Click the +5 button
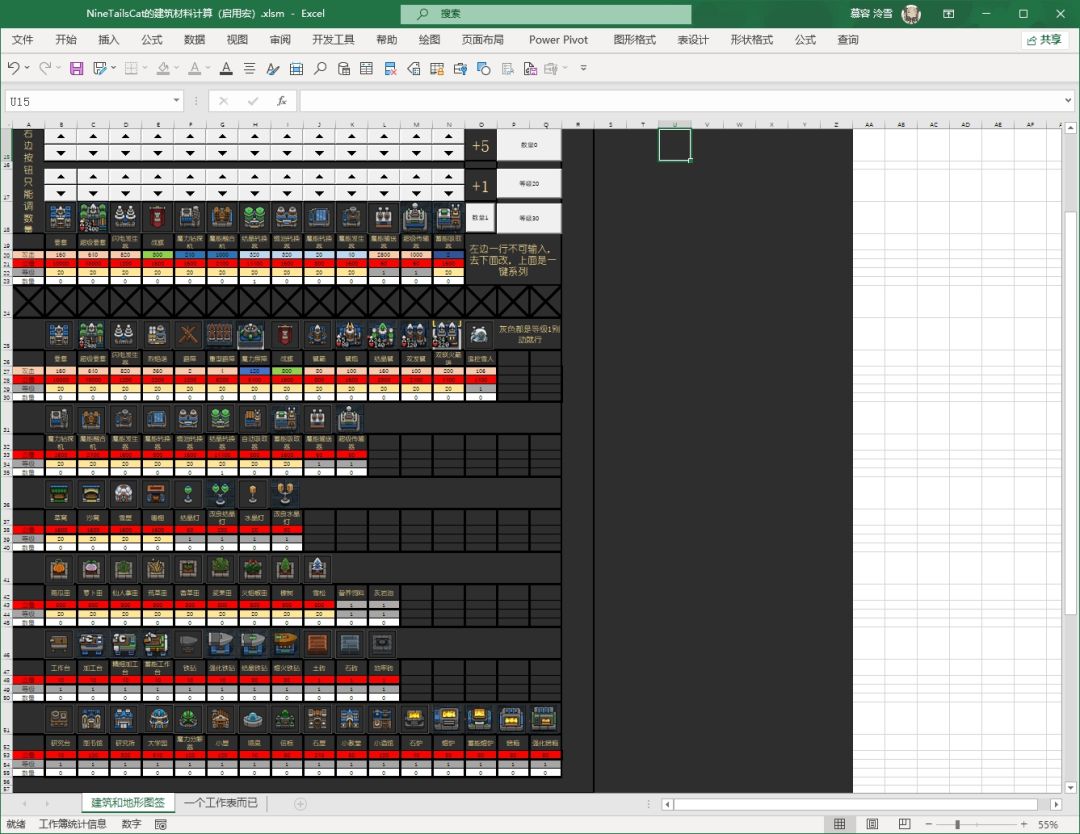This screenshot has width=1080, height=834. (480, 146)
